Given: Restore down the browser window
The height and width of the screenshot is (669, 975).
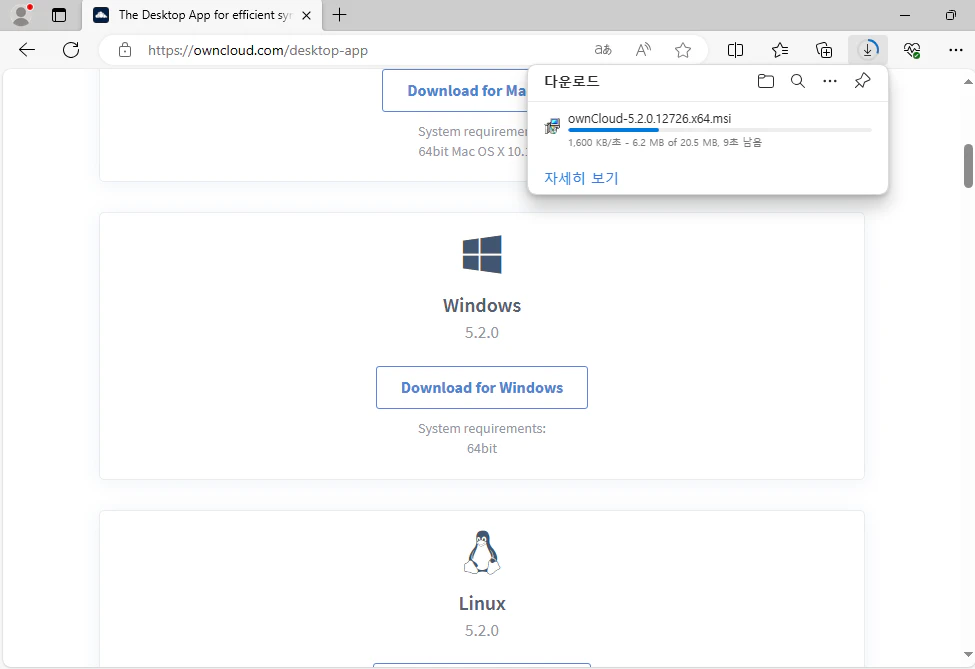Looking at the screenshot, I should [x=950, y=15].
